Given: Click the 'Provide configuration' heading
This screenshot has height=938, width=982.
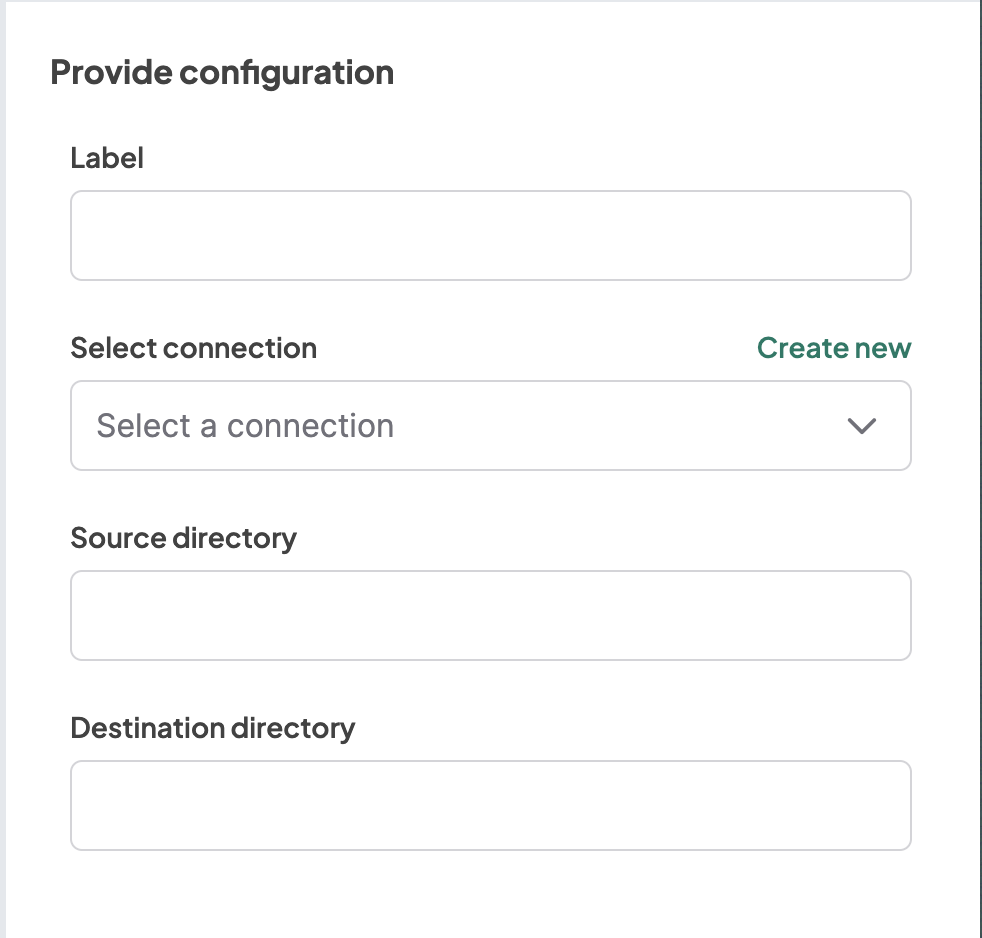Looking at the screenshot, I should tap(222, 73).
